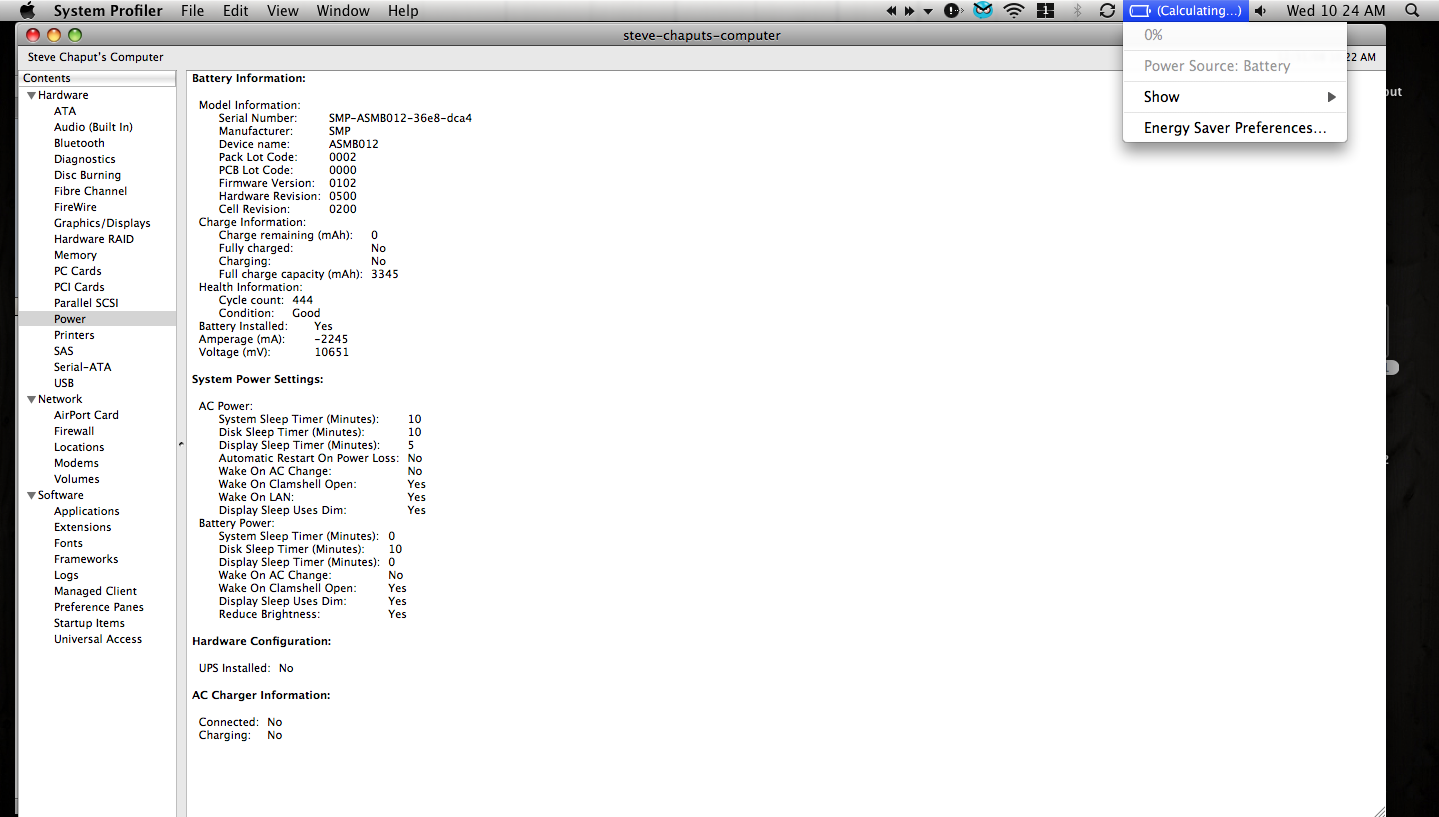Select Managed Client under Software
This screenshot has height=817, width=1439.
coord(95,591)
